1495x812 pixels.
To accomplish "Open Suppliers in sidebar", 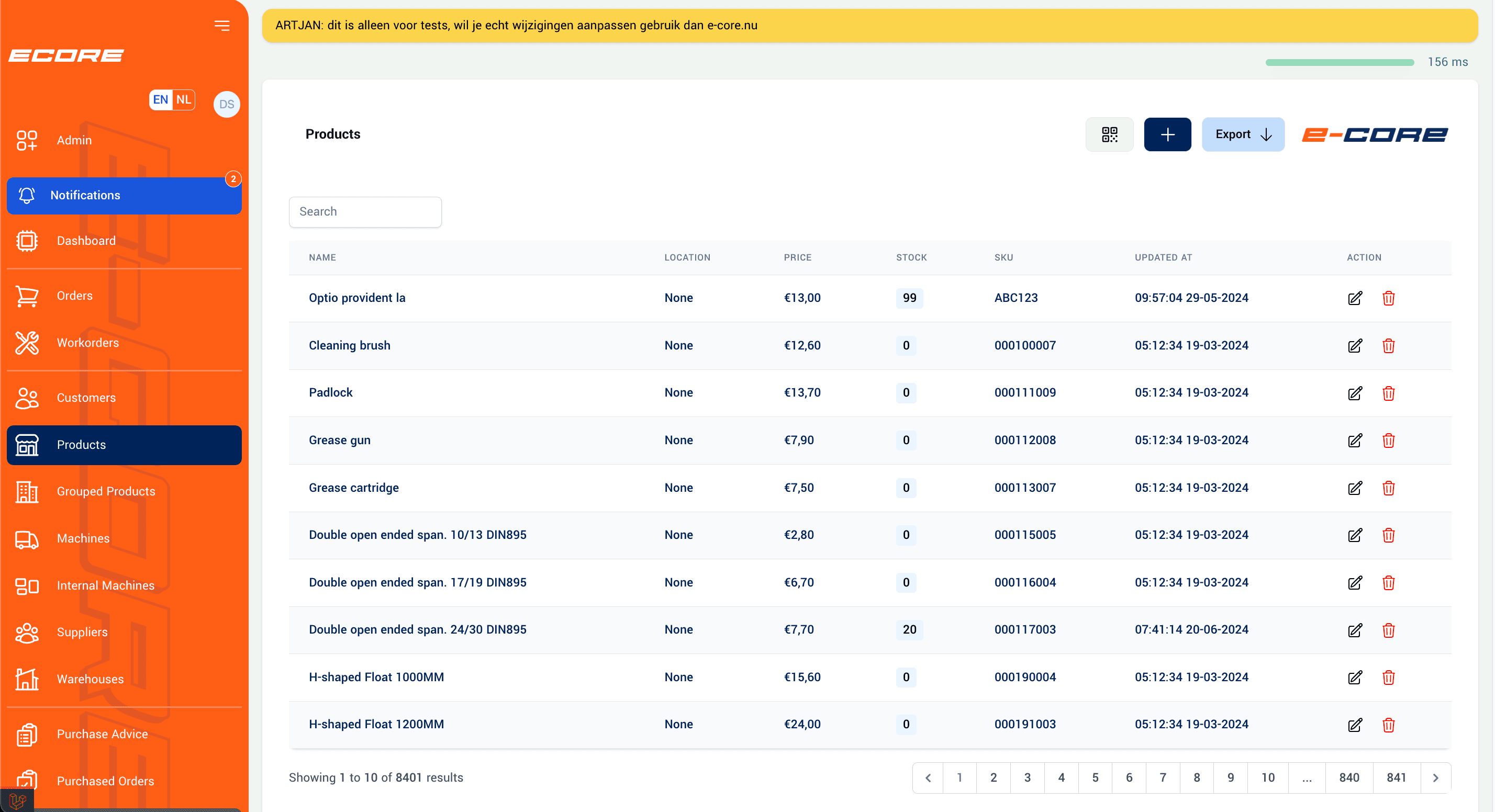I will coord(124,632).
